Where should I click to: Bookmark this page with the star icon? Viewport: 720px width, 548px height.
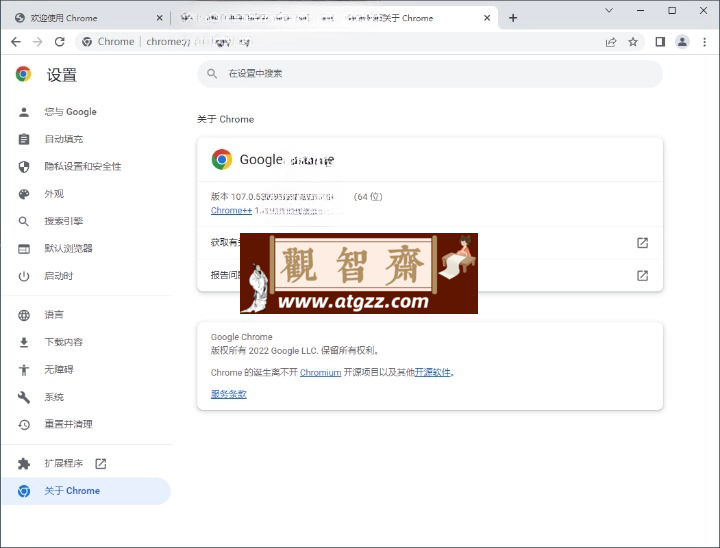point(633,42)
